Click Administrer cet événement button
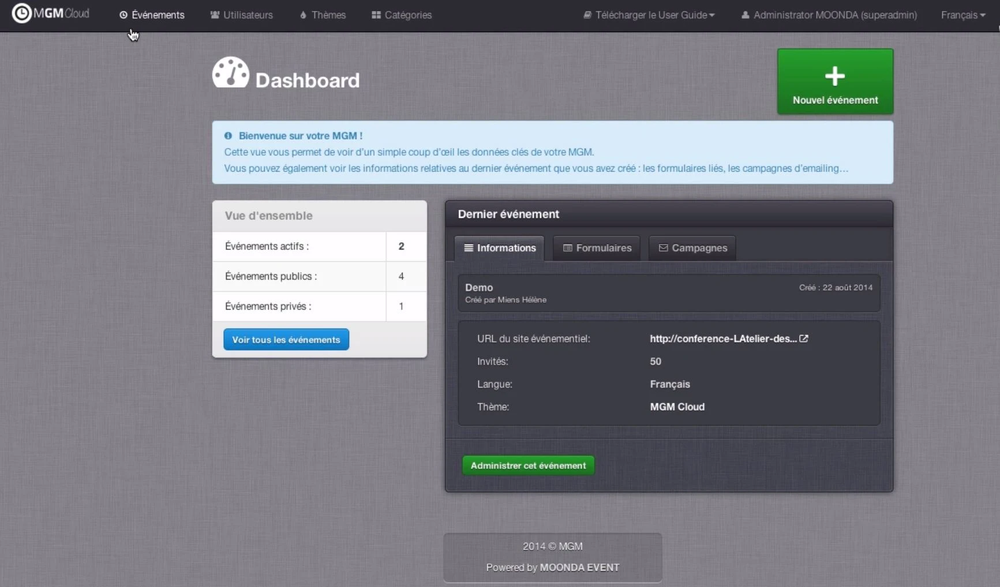Image resolution: width=1000 pixels, height=587 pixels. click(x=528, y=466)
